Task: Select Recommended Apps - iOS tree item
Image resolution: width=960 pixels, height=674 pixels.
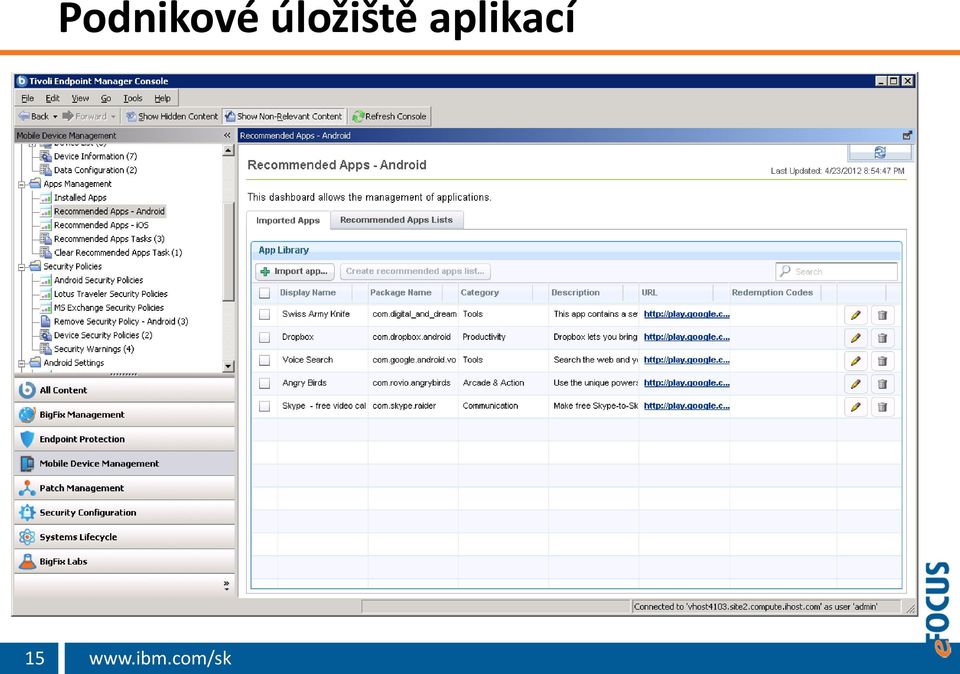Action: click(101, 225)
